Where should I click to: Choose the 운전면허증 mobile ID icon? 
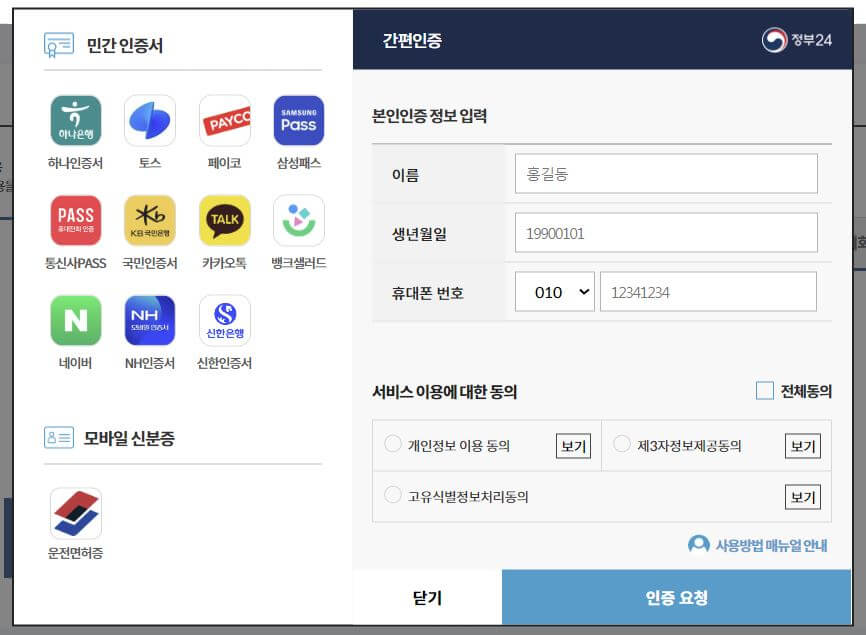(76, 513)
